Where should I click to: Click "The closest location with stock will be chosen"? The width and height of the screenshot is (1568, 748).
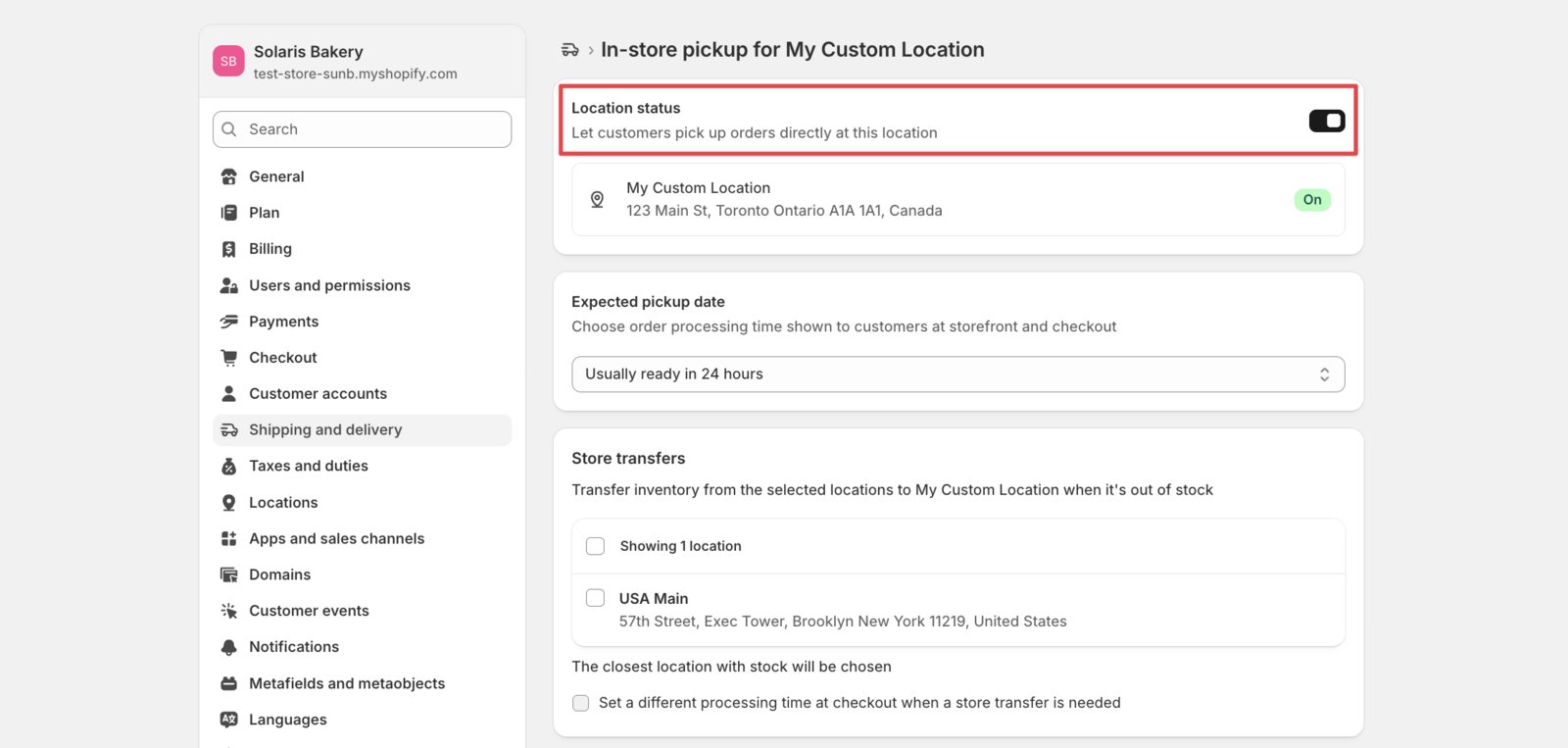(x=731, y=667)
